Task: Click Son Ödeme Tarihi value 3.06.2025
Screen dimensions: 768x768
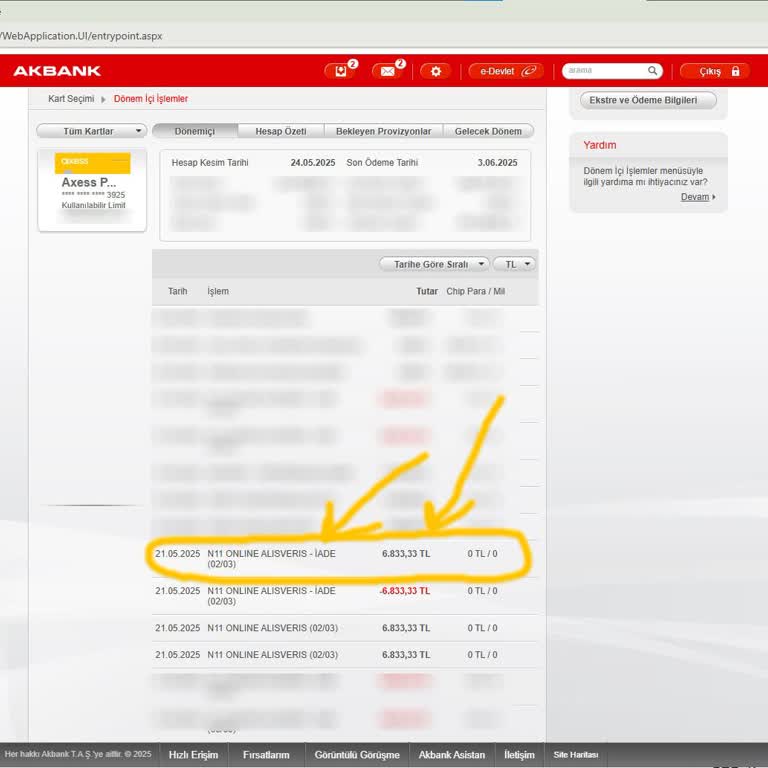Action: [497, 163]
